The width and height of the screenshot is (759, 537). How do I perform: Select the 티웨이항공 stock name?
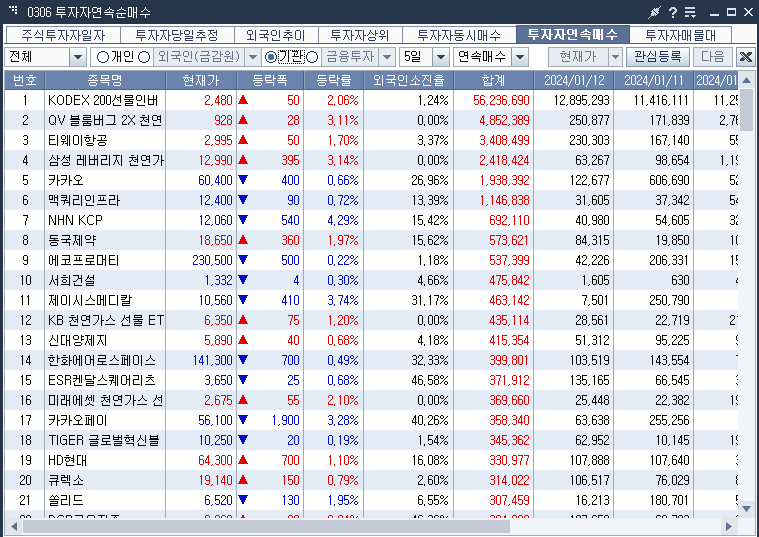coord(77,140)
